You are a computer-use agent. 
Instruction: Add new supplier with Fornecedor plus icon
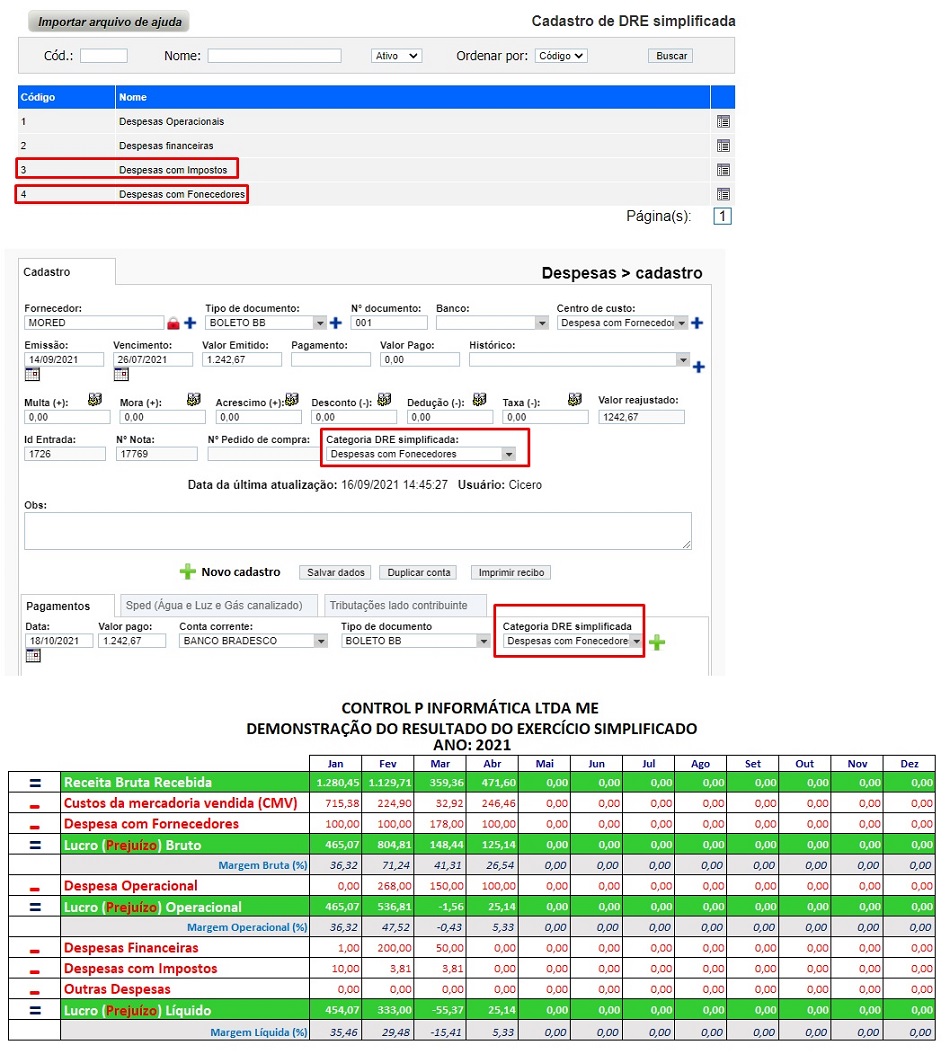(x=190, y=323)
